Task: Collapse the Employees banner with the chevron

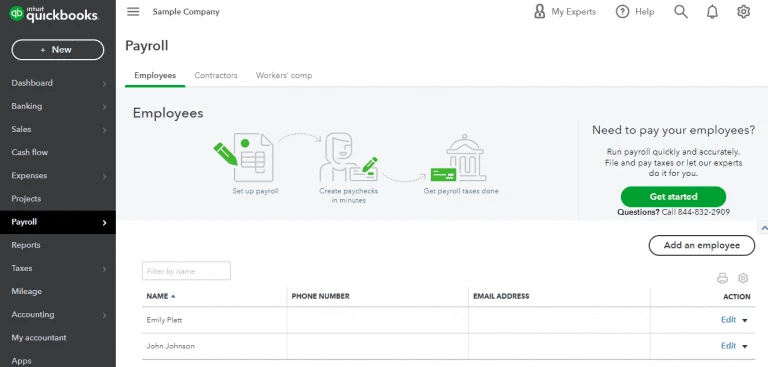Action: (763, 228)
